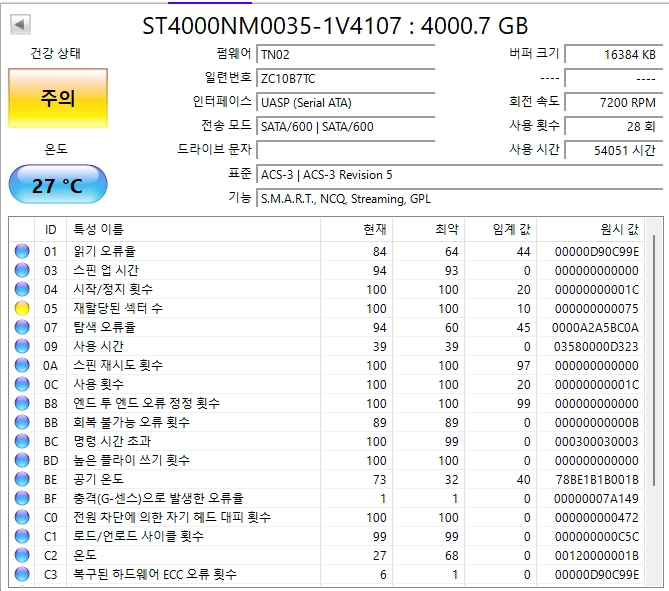This screenshot has height=591, width=669.
Task: Click the raw value 00120000001B
Action: tap(596, 556)
